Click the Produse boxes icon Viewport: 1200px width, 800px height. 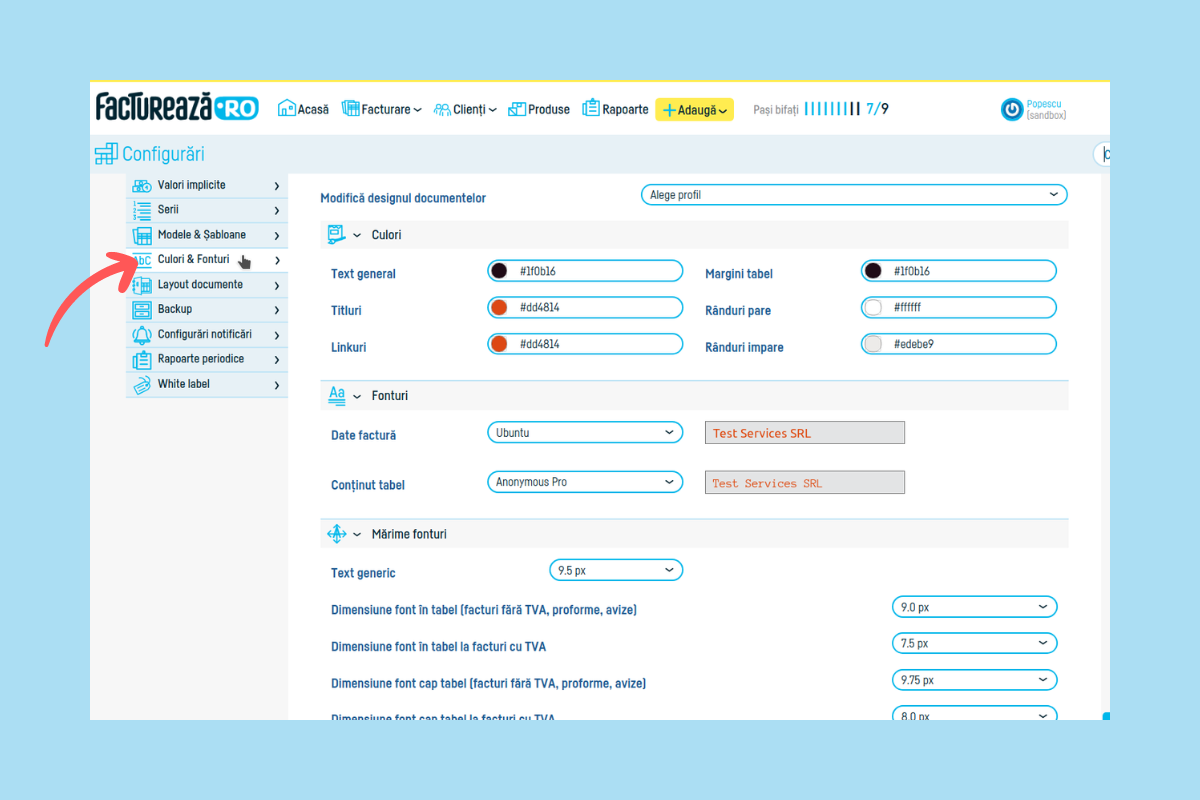pyautogui.click(x=517, y=109)
